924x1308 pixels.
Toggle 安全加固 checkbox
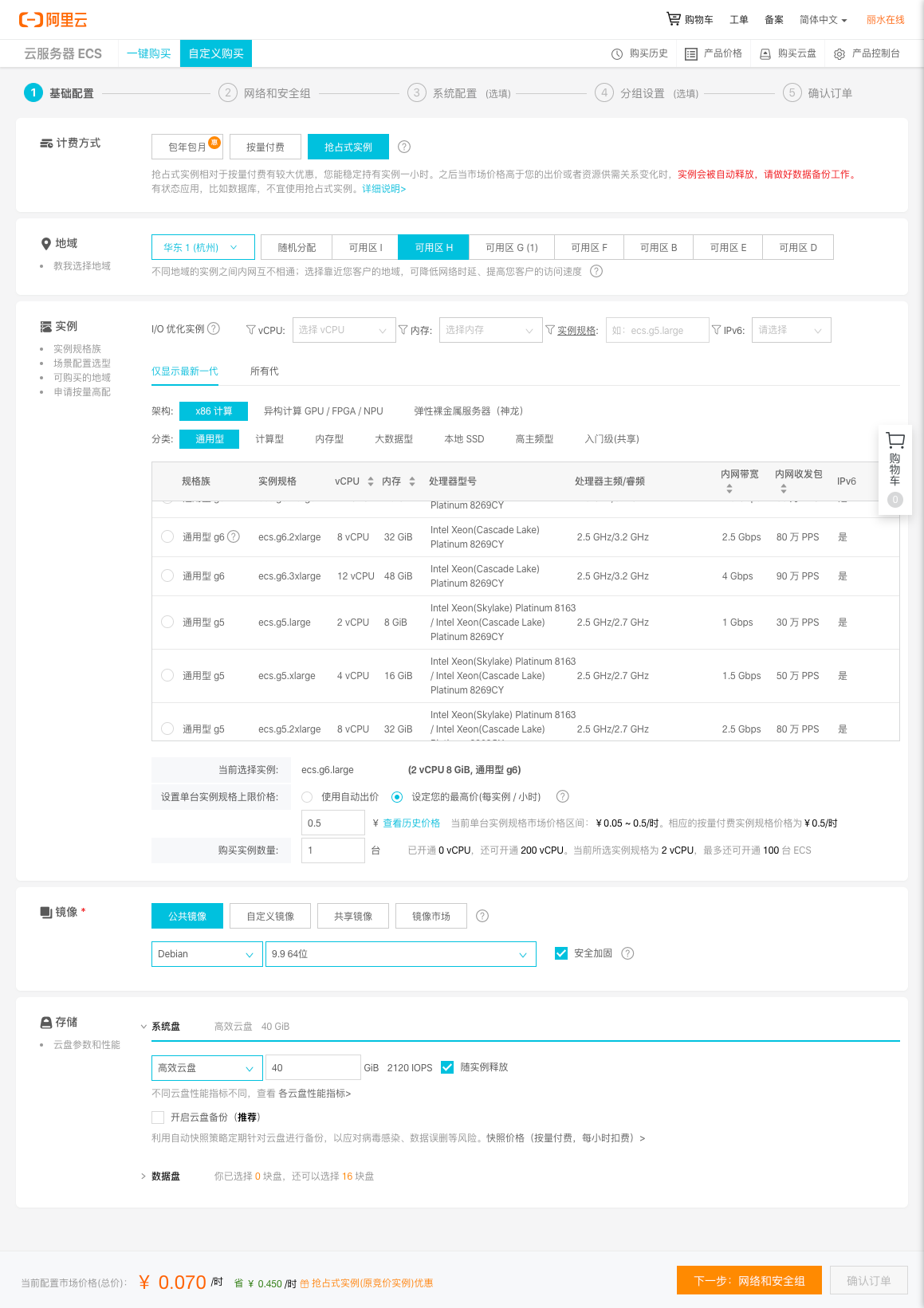point(561,953)
